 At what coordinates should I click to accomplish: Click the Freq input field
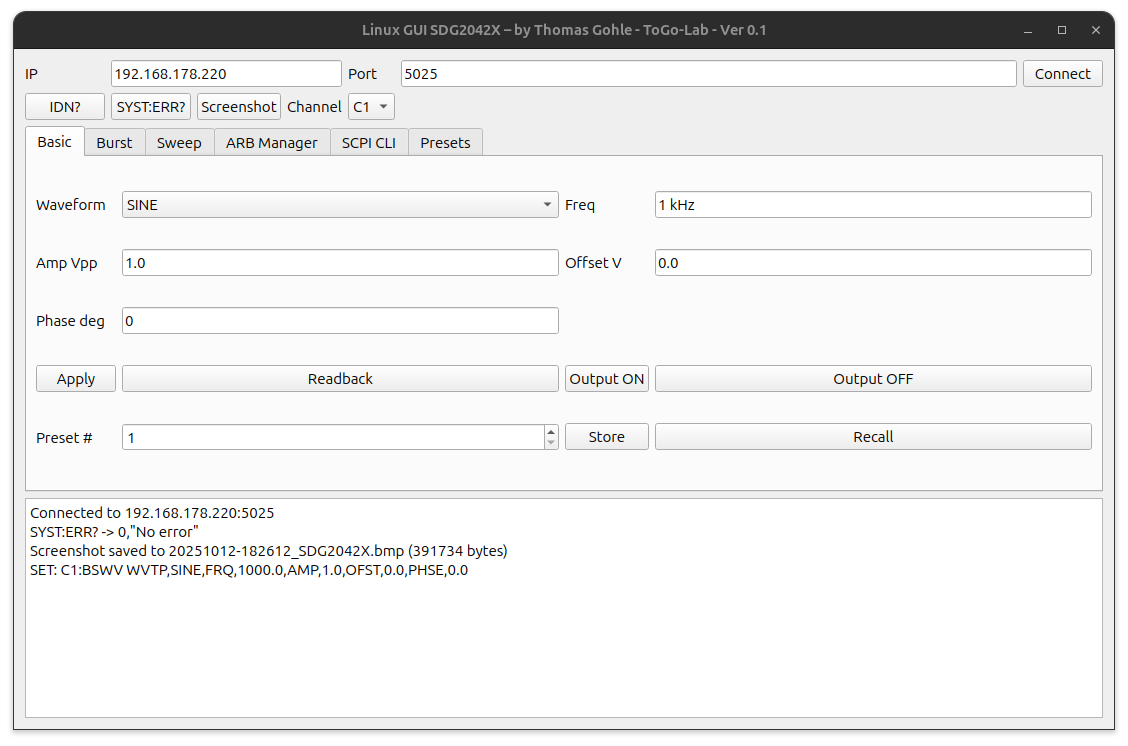coord(872,205)
